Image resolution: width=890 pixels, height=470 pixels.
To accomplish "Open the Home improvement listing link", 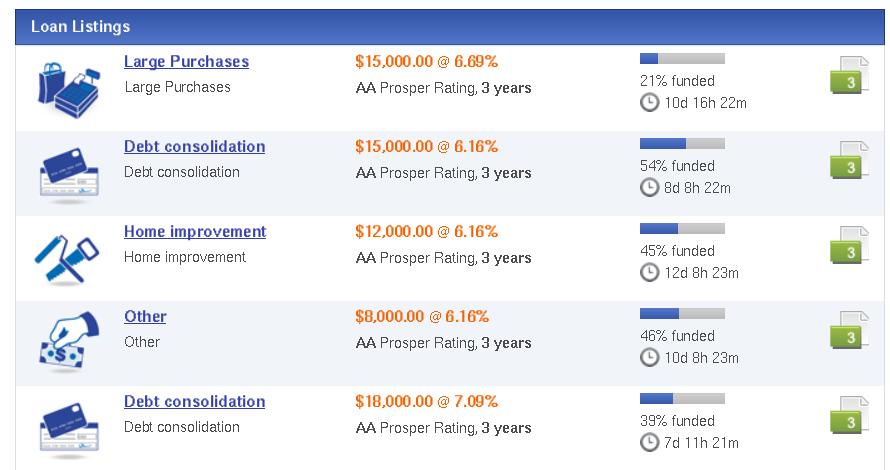I will pos(195,232).
